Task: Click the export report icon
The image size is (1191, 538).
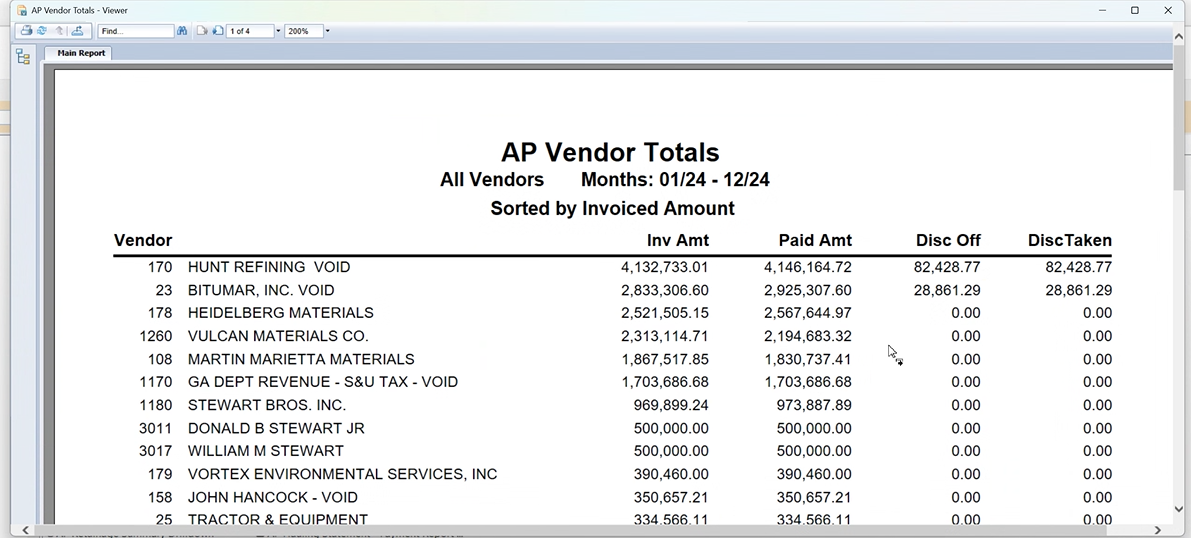Action: pos(77,31)
